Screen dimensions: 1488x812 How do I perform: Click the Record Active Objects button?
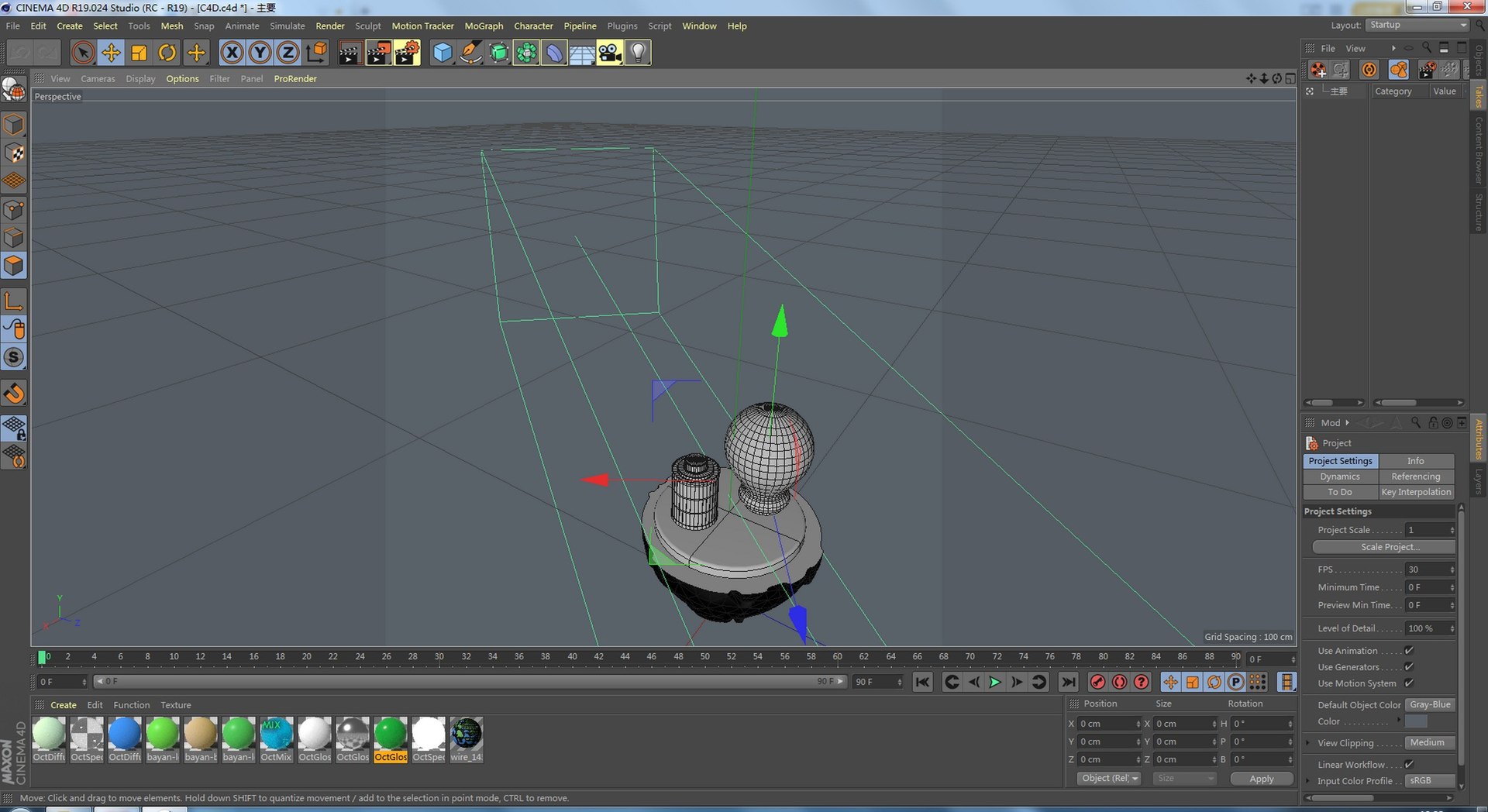(x=1097, y=682)
